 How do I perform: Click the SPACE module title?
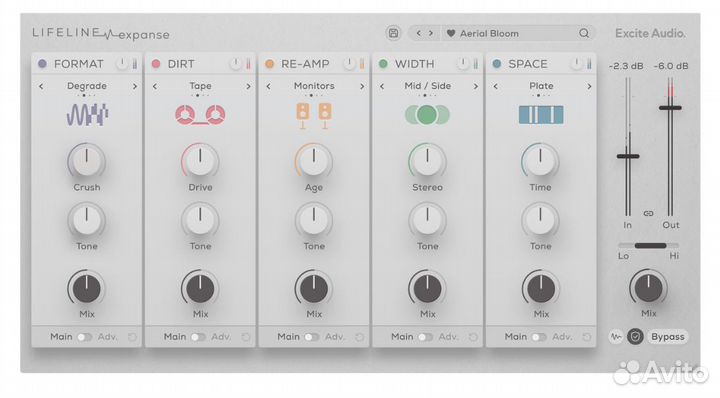pyautogui.click(x=528, y=64)
